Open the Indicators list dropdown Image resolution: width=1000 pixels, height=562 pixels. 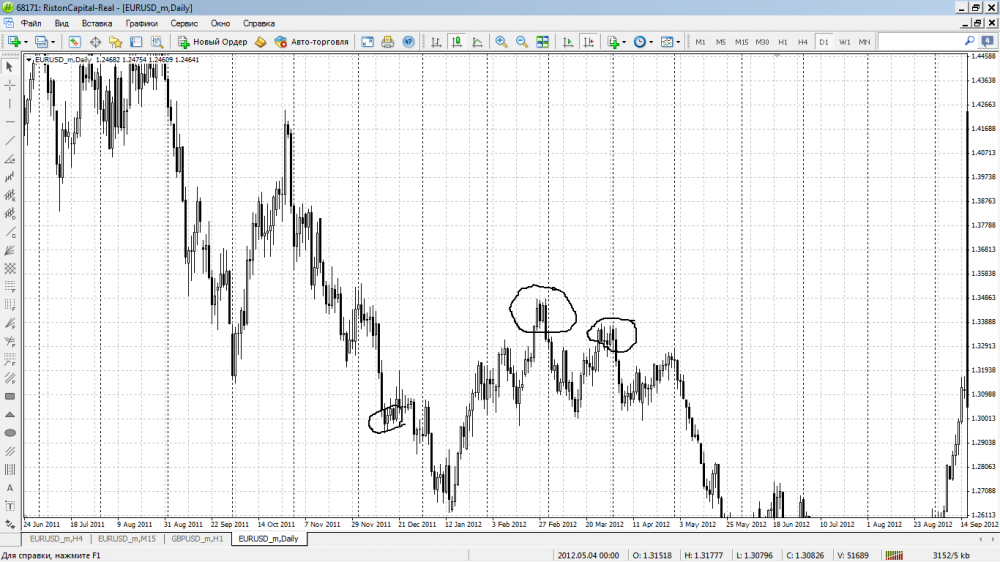point(616,42)
